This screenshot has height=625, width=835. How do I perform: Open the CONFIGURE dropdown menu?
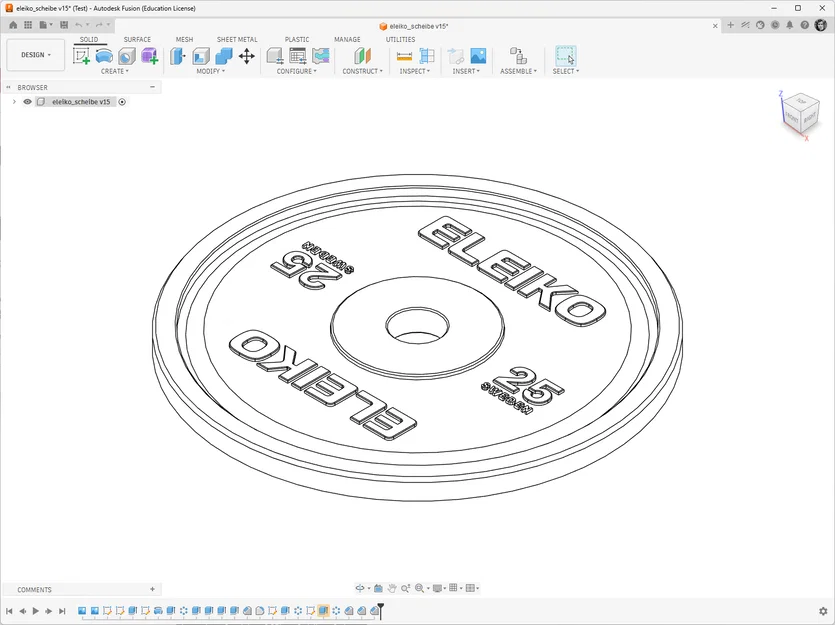coord(297,71)
